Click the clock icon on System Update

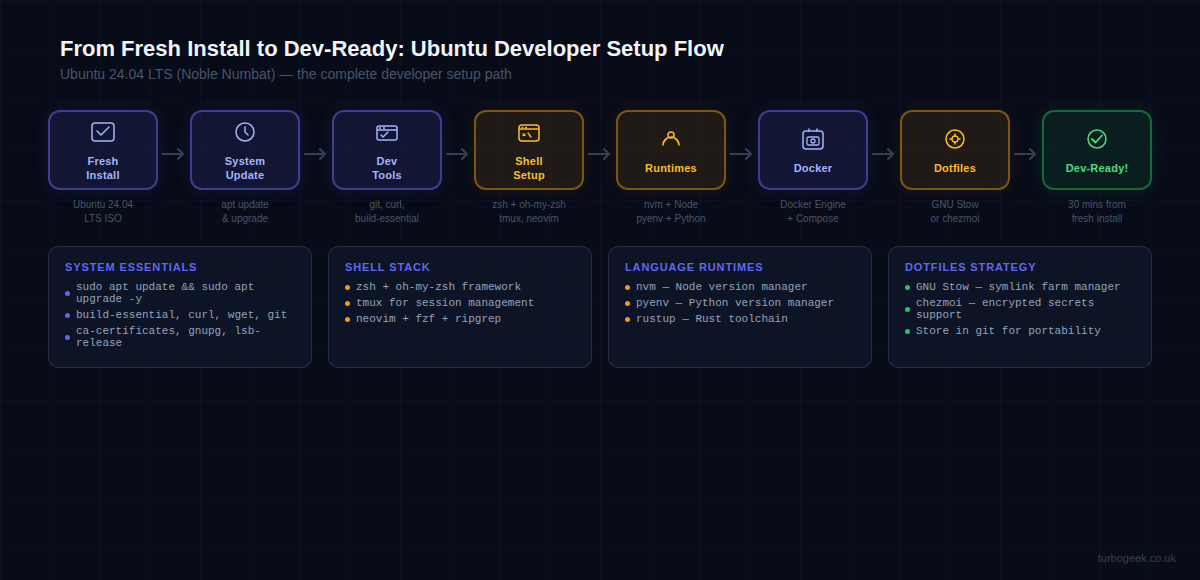pyautogui.click(x=245, y=131)
